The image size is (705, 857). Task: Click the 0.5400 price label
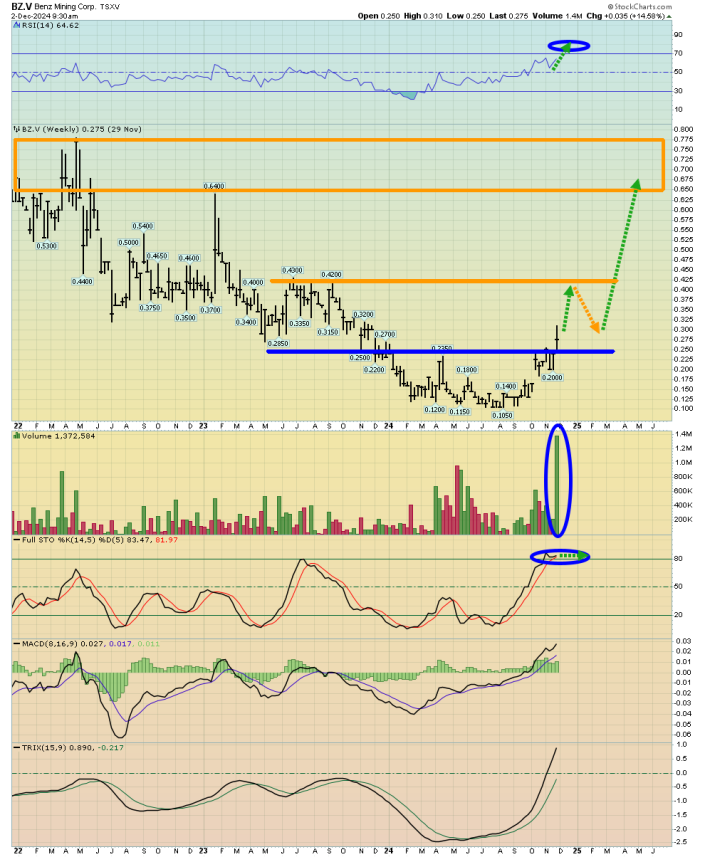[143, 226]
